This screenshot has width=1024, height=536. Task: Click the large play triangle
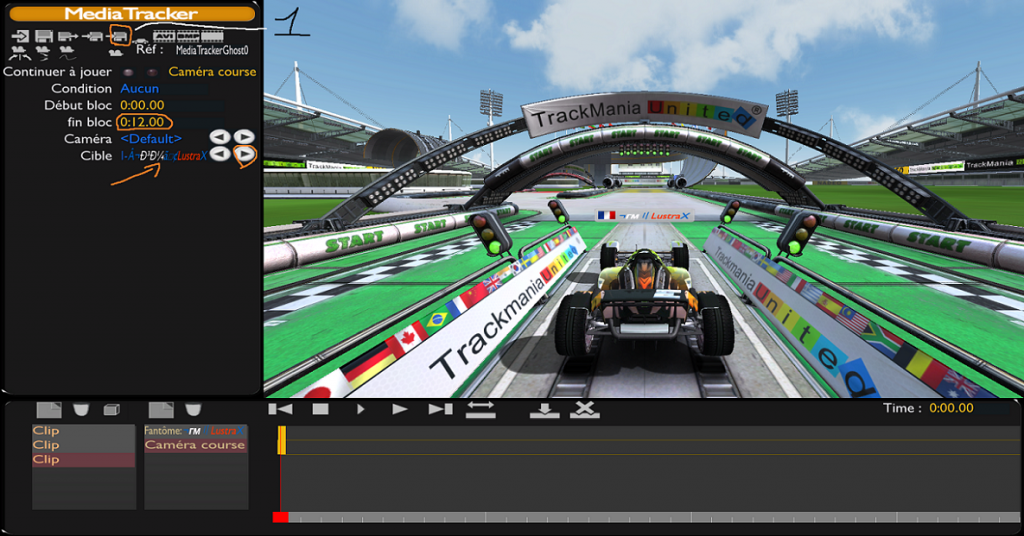point(400,409)
